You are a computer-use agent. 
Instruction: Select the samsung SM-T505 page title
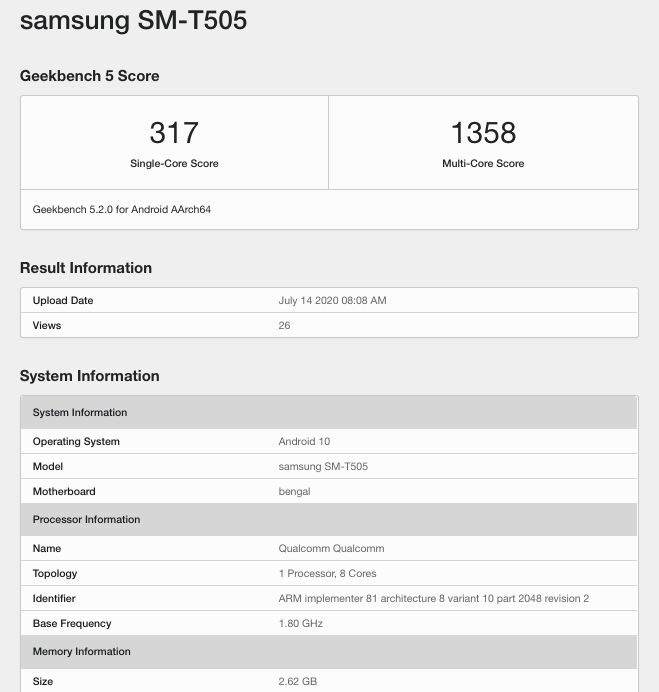click(x=133, y=21)
